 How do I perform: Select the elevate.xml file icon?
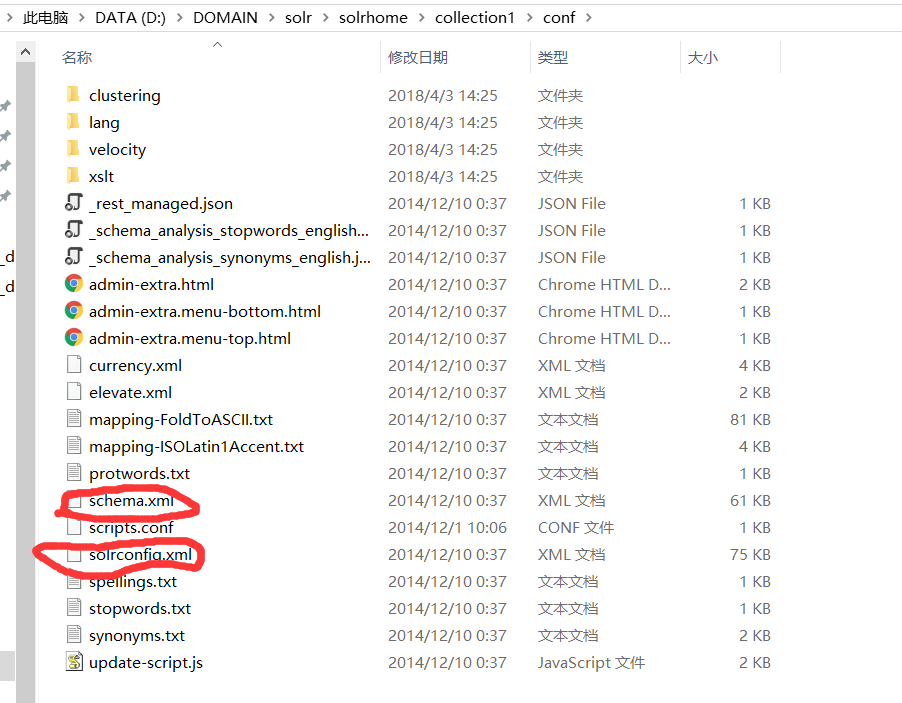[x=74, y=392]
